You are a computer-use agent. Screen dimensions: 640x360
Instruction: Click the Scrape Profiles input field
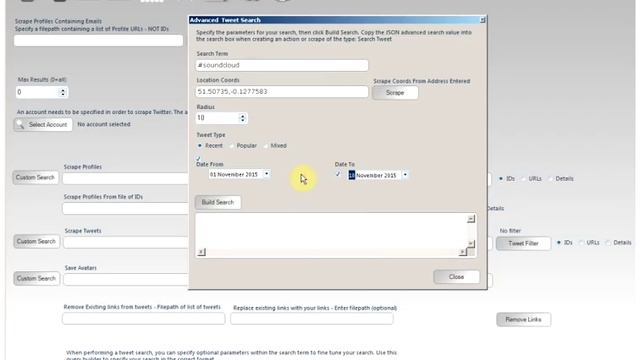(125, 178)
